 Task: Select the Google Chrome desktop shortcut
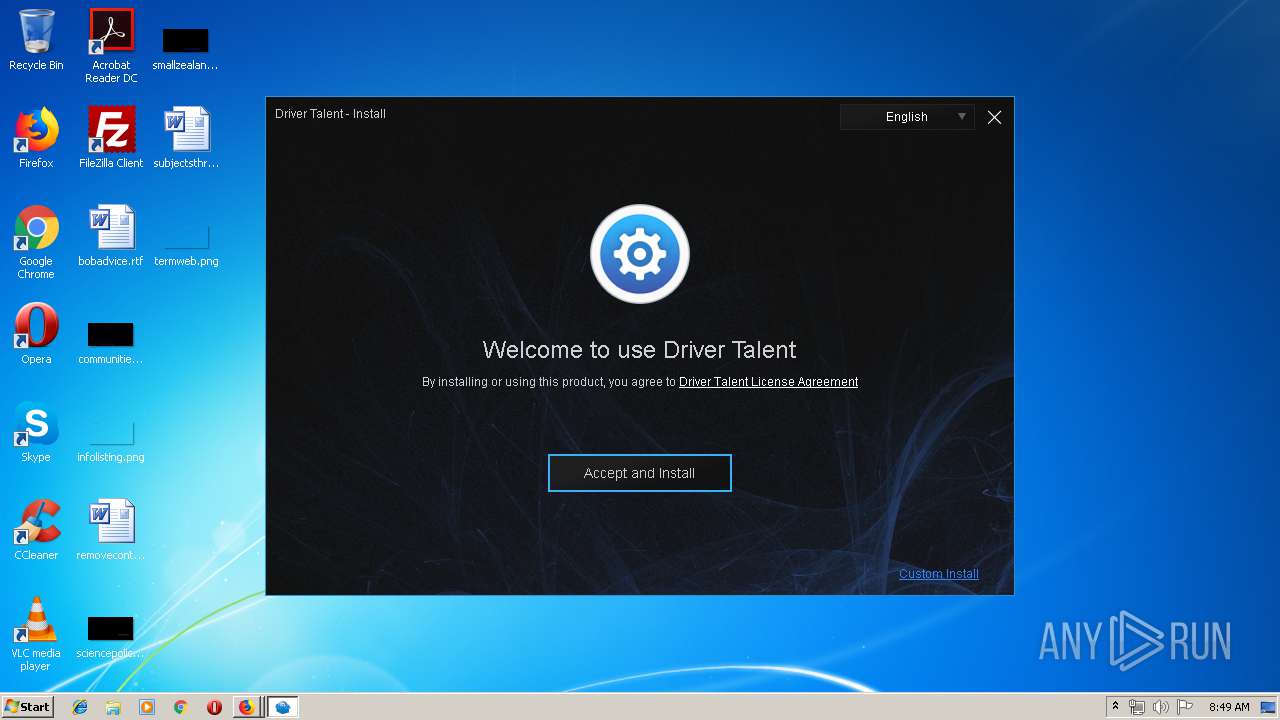point(36,242)
